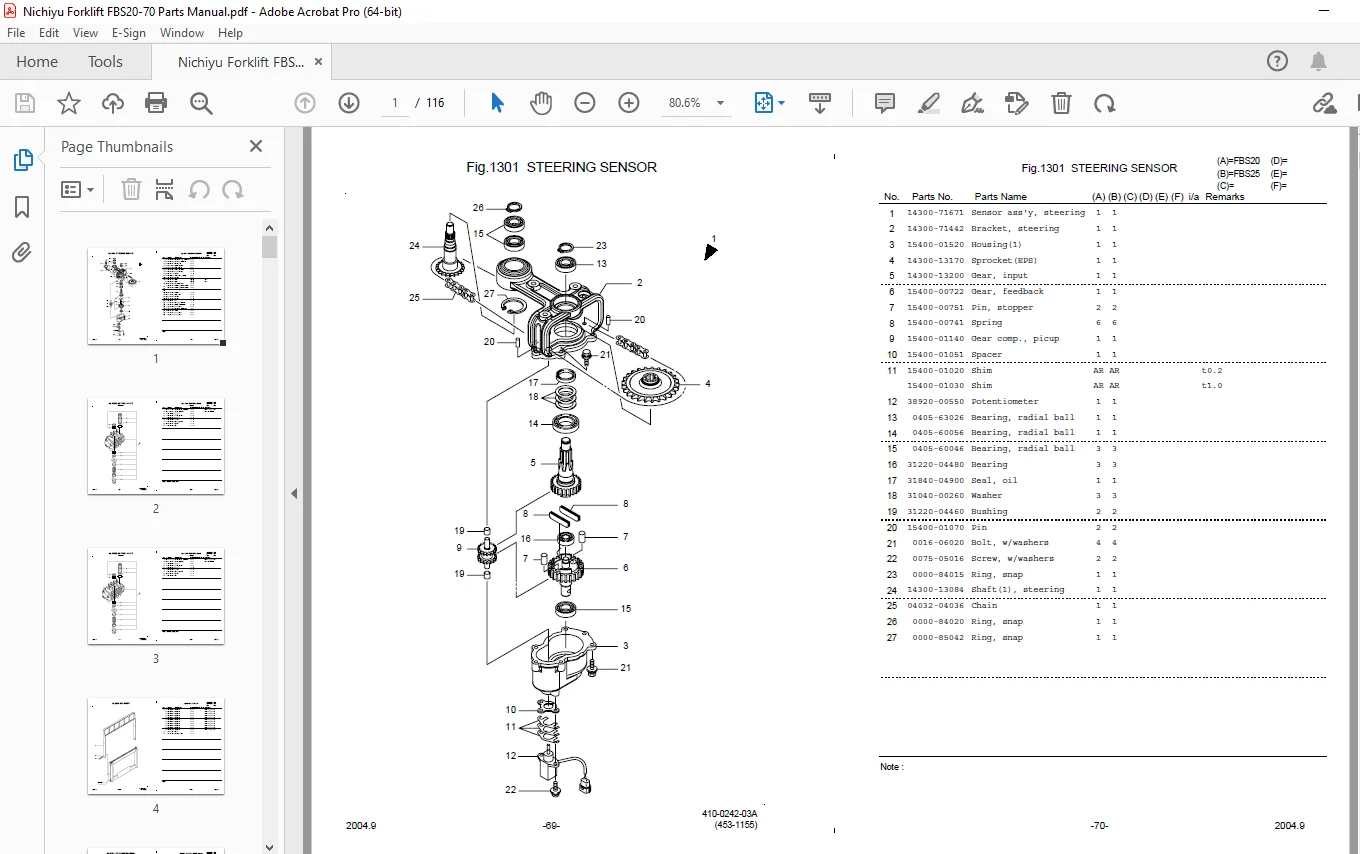Select the Highlight text tool
Screen dimensions: 1360x854
pyautogui.click(x=929, y=103)
